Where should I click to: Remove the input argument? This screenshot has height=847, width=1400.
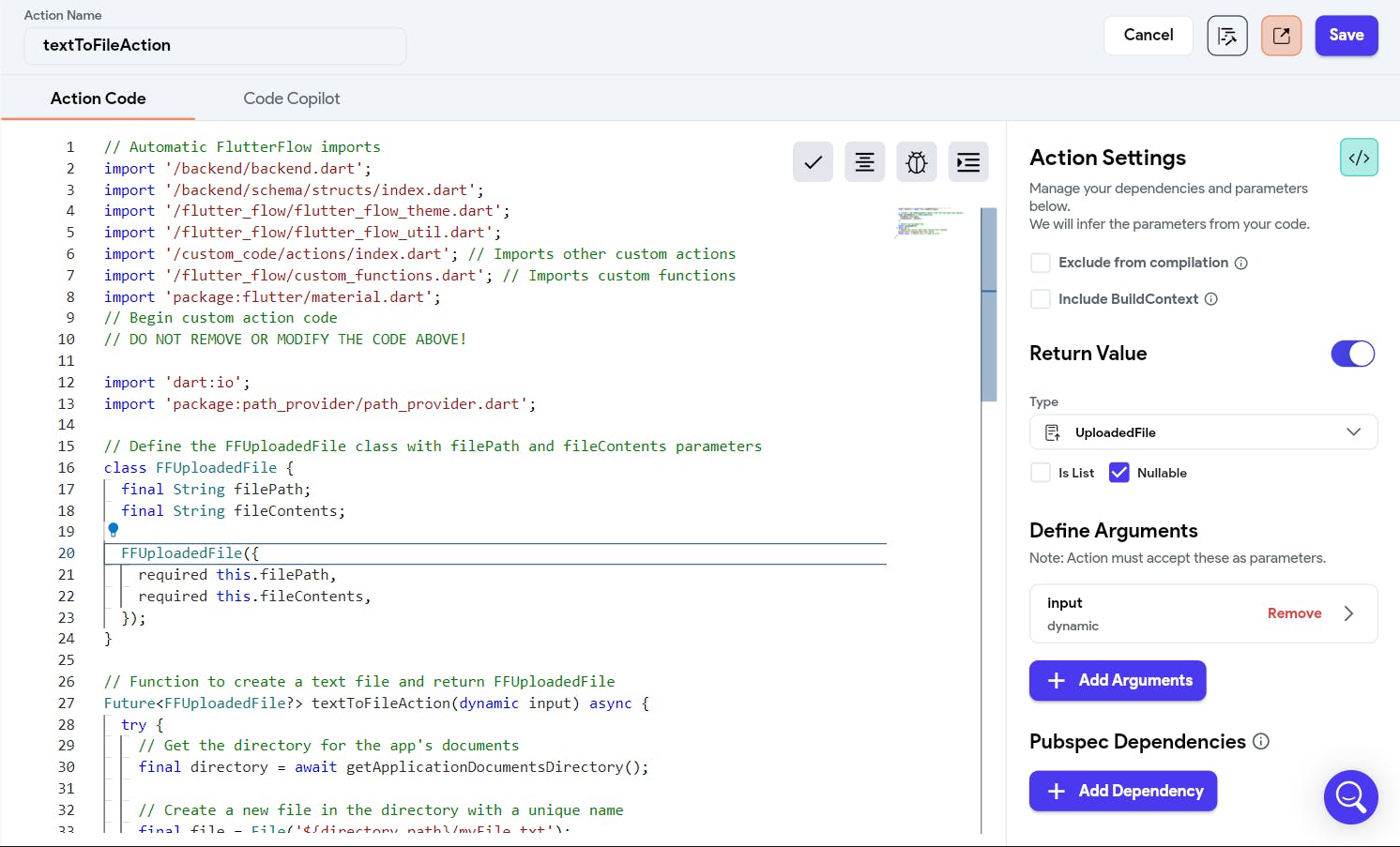[1294, 613]
